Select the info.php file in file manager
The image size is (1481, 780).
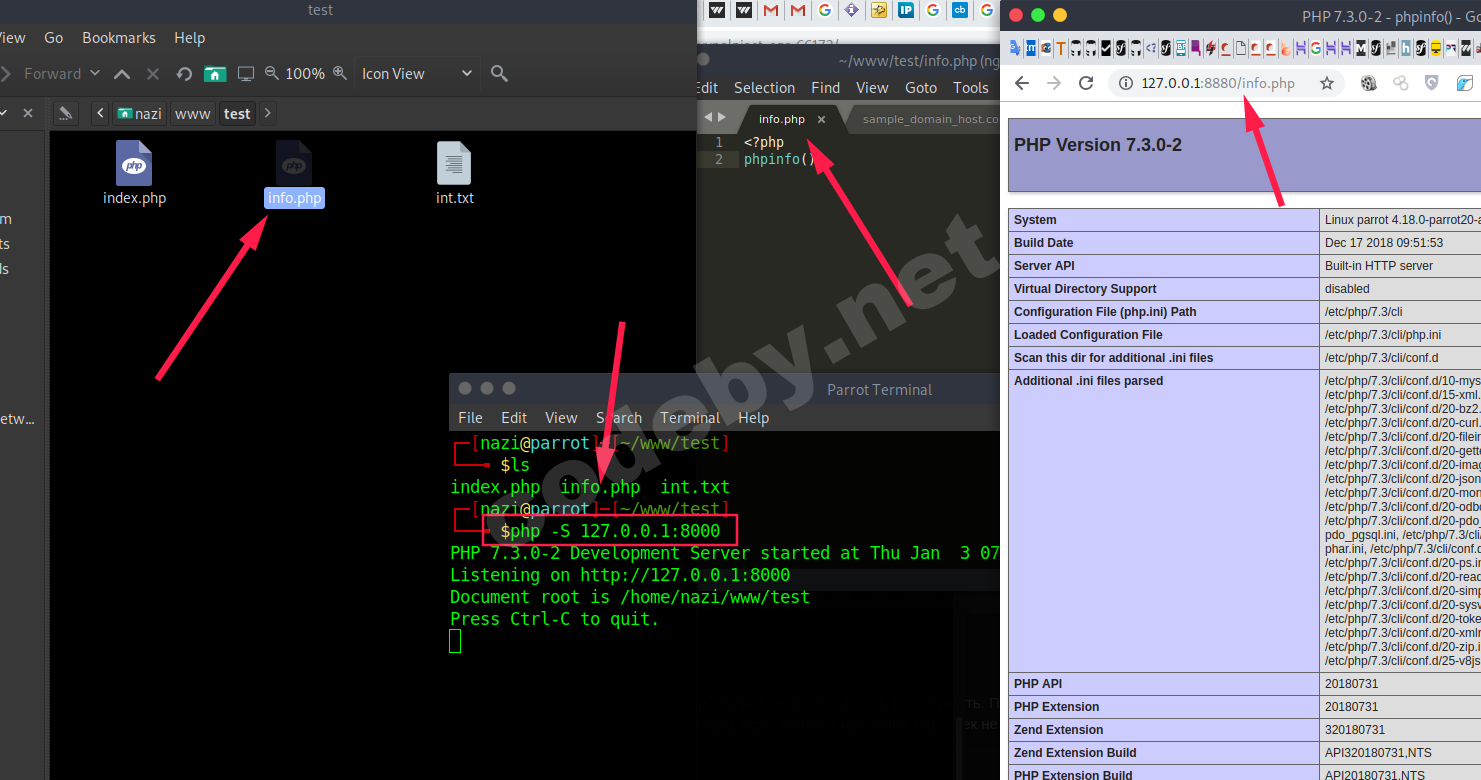pos(294,173)
